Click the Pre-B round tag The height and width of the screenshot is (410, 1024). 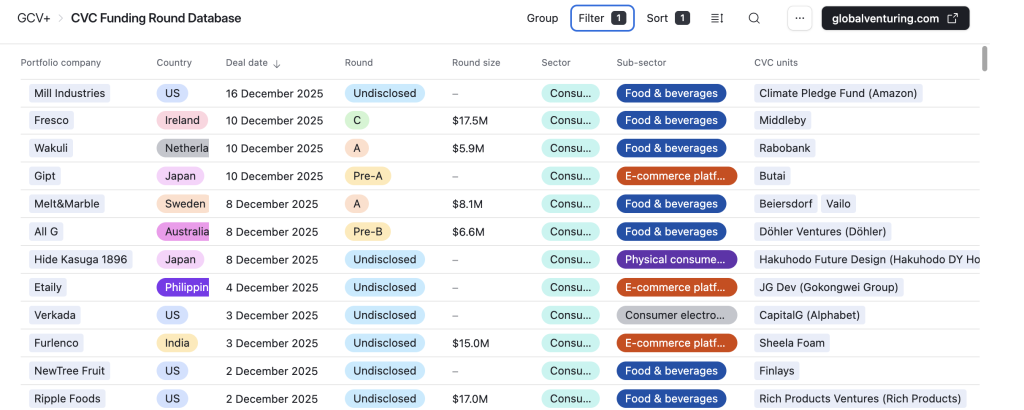click(367, 231)
